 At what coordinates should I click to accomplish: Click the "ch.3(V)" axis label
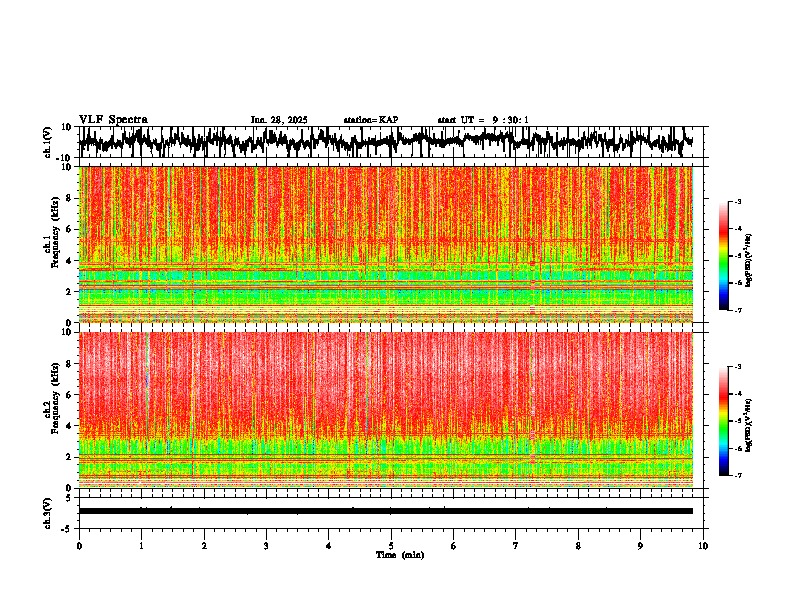click(x=48, y=513)
